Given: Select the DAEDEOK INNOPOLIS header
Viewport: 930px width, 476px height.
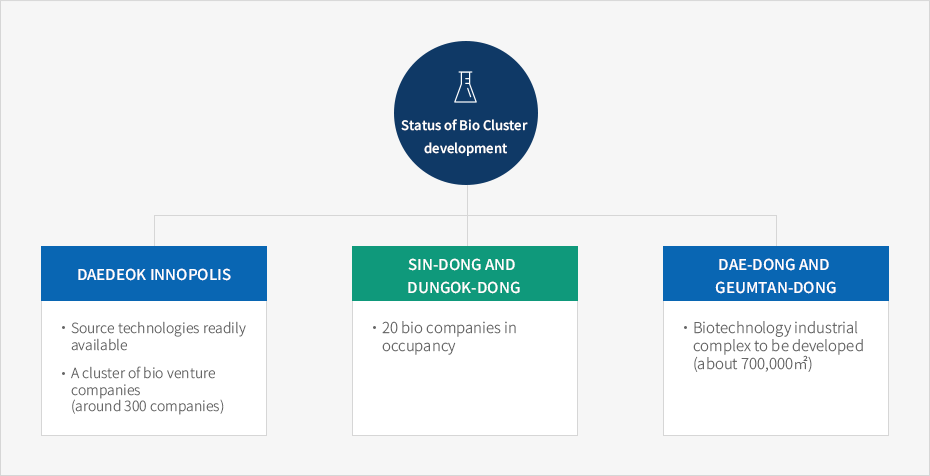Looking at the screenshot, I should tap(154, 274).
